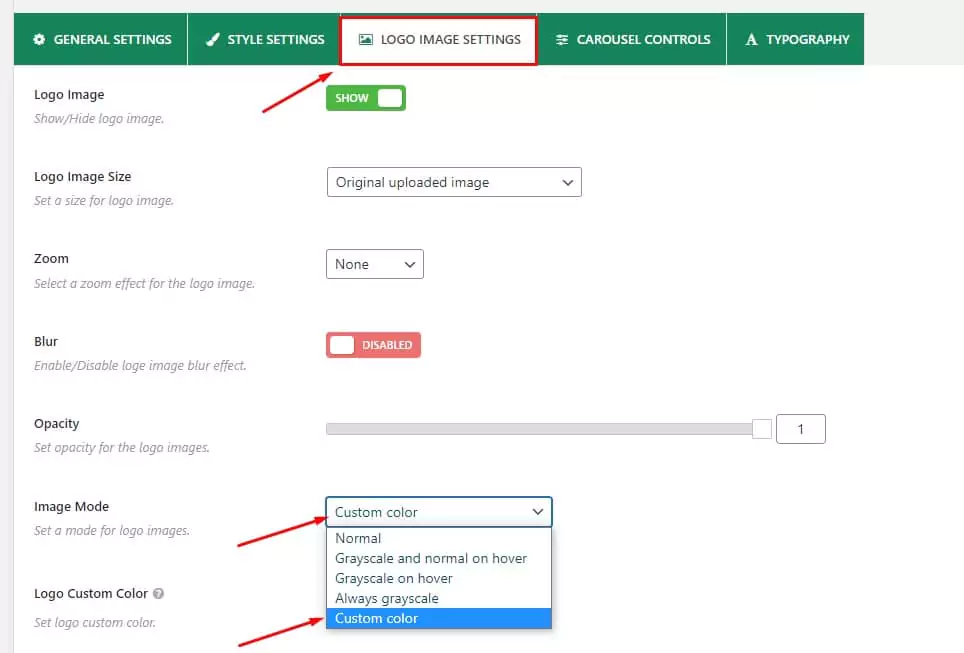
Task: Collapse the Image Mode dropdown
Action: tap(438, 512)
